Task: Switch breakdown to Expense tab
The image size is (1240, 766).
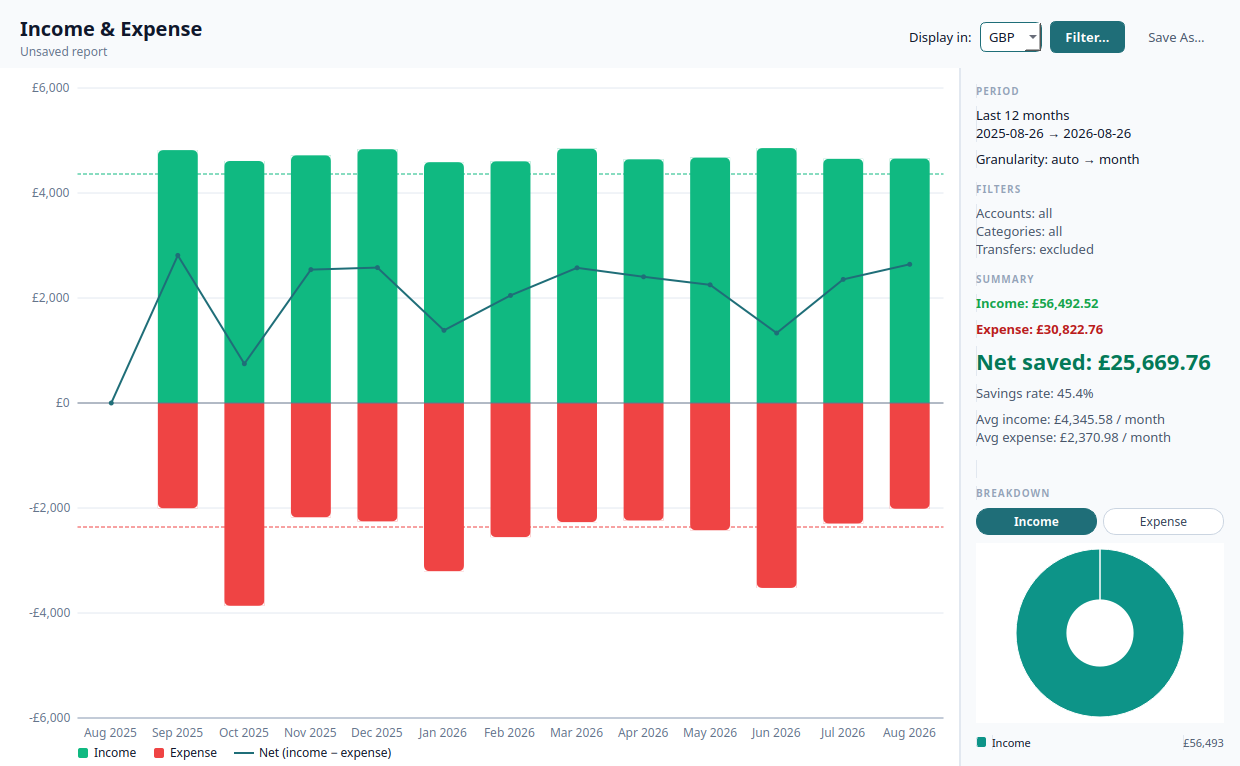Action: 1163,521
